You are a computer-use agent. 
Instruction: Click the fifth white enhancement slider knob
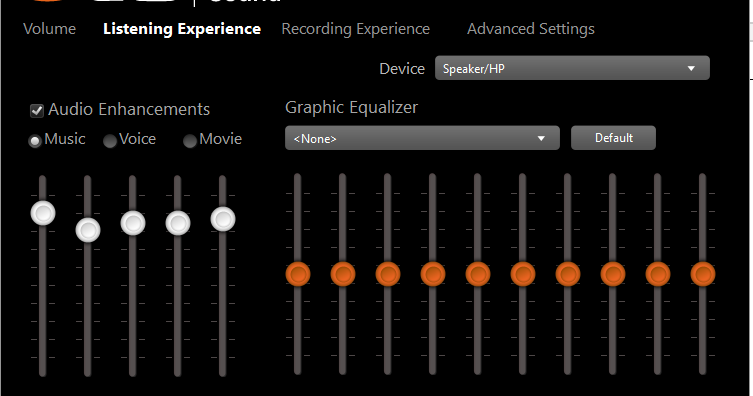223,219
